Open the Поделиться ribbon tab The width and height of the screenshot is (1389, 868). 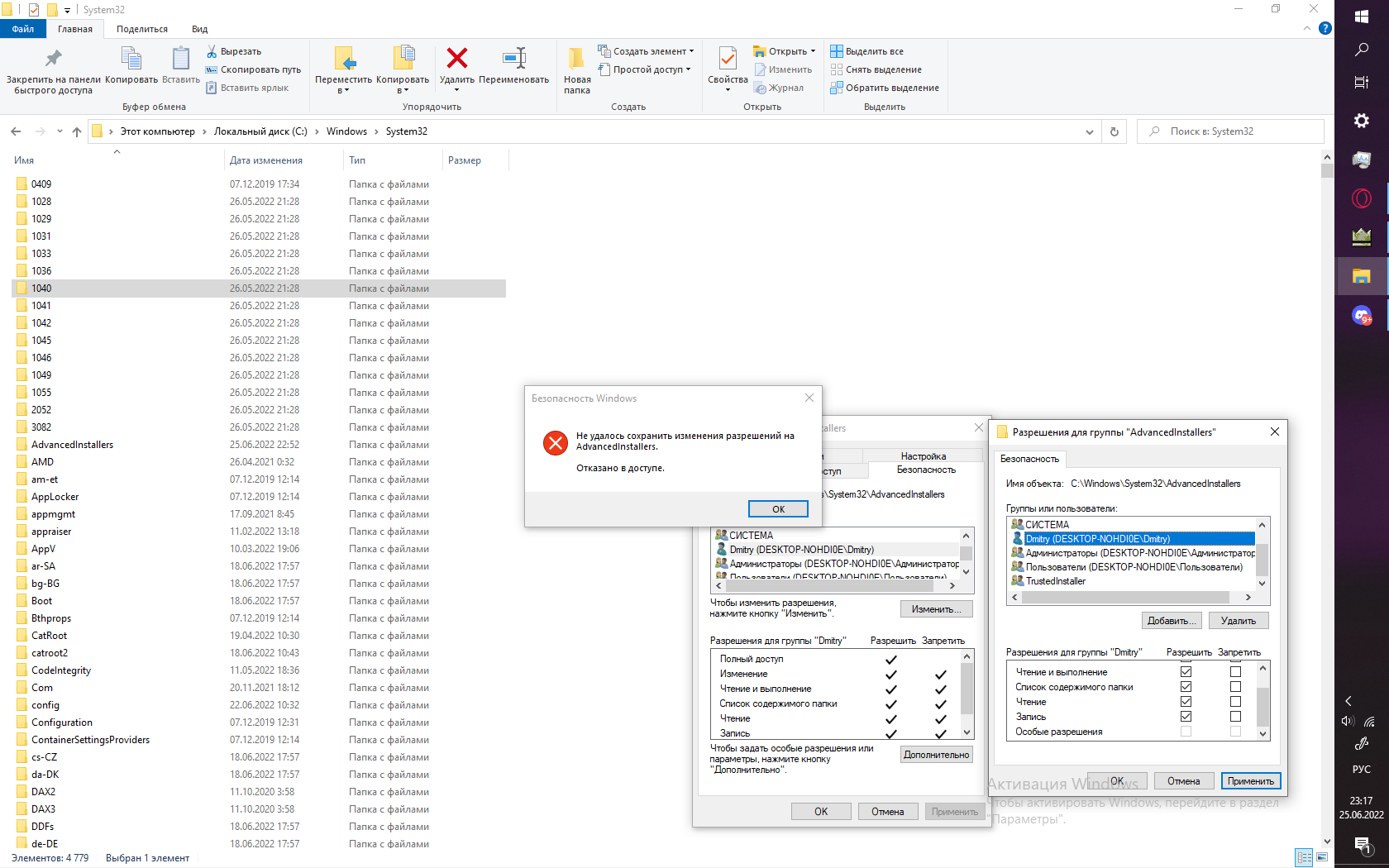tap(141, 29)
